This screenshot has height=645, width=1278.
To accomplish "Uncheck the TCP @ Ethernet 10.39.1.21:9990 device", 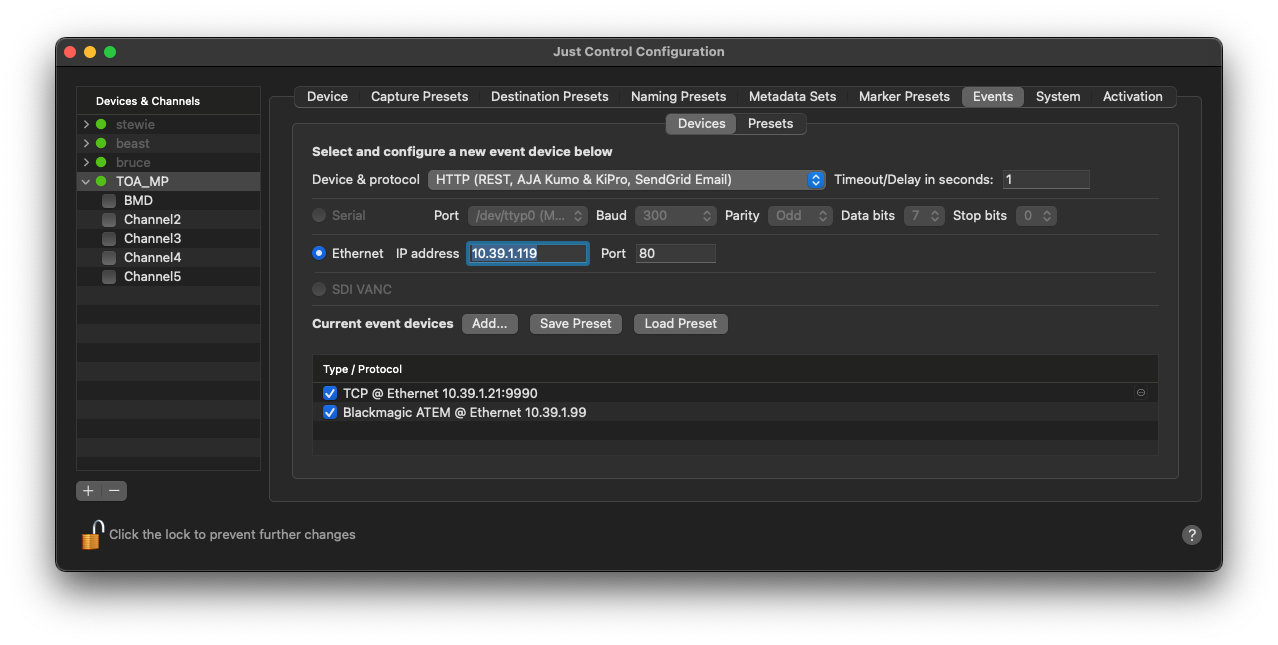I will pyautogui.click(x=330, y=393).
